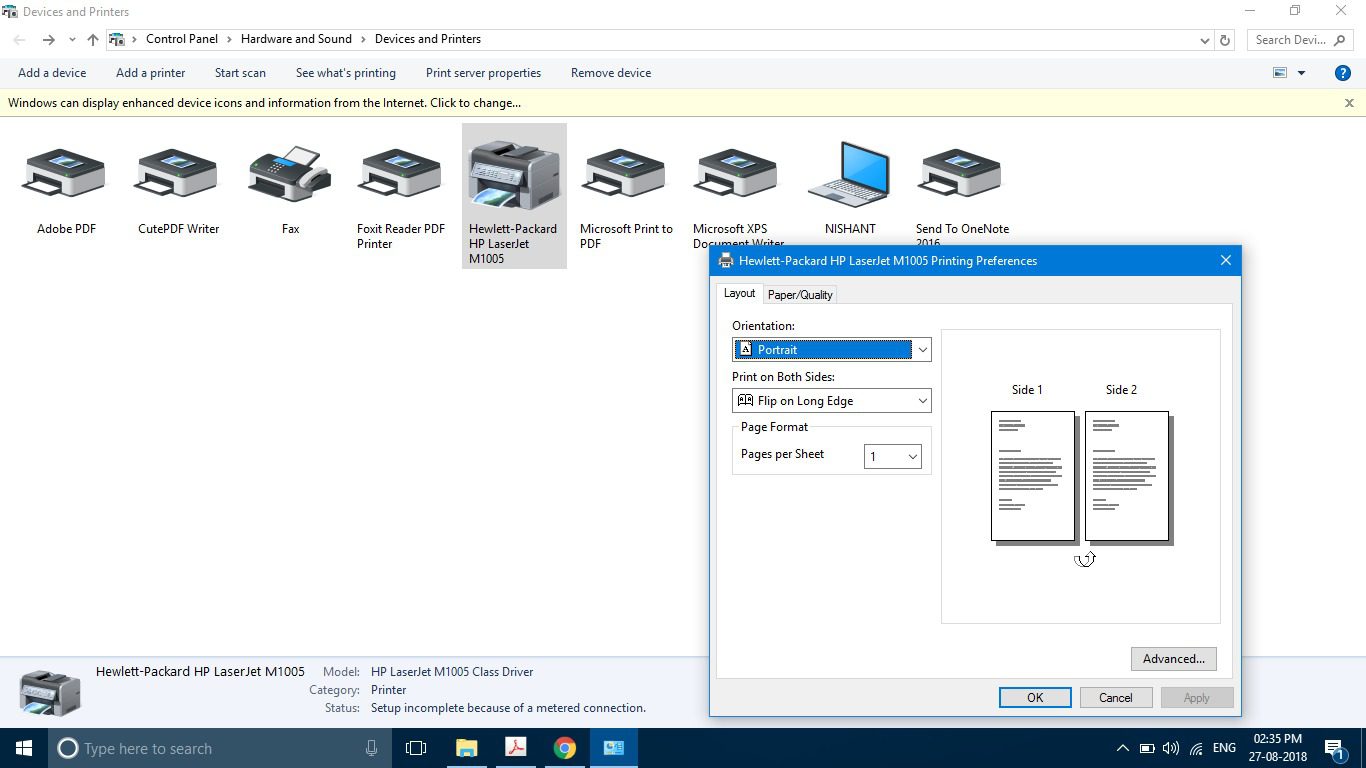The width and height of the screenshot is (1366, 768).
Task: Switch to the Paper/Quality tab
Action: [x=800, y=295]
